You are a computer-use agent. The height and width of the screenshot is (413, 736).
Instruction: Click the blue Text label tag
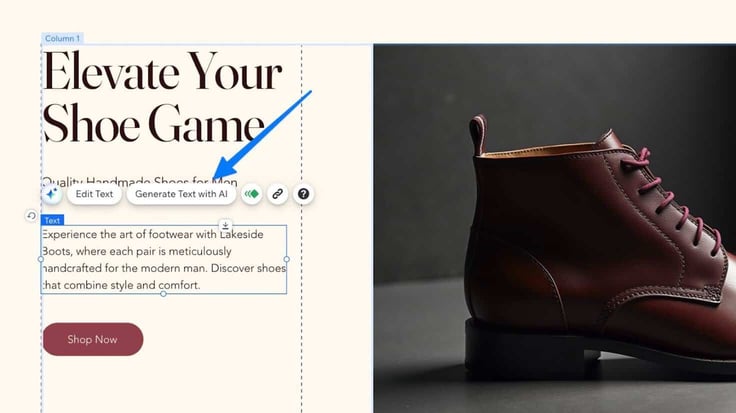point(52,220)
